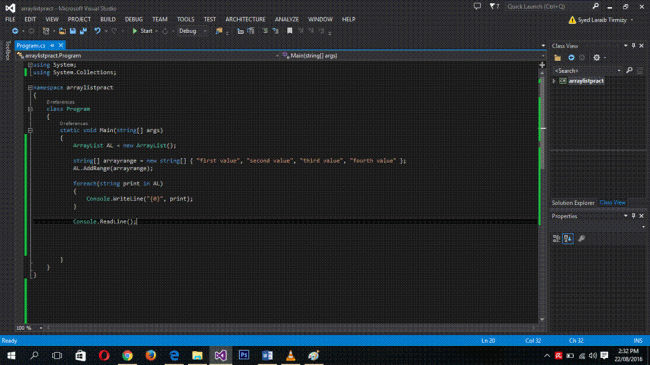The width and height of the screenshot is (650, 365).
Task: Pin the Properties panel
Action: 633,216
